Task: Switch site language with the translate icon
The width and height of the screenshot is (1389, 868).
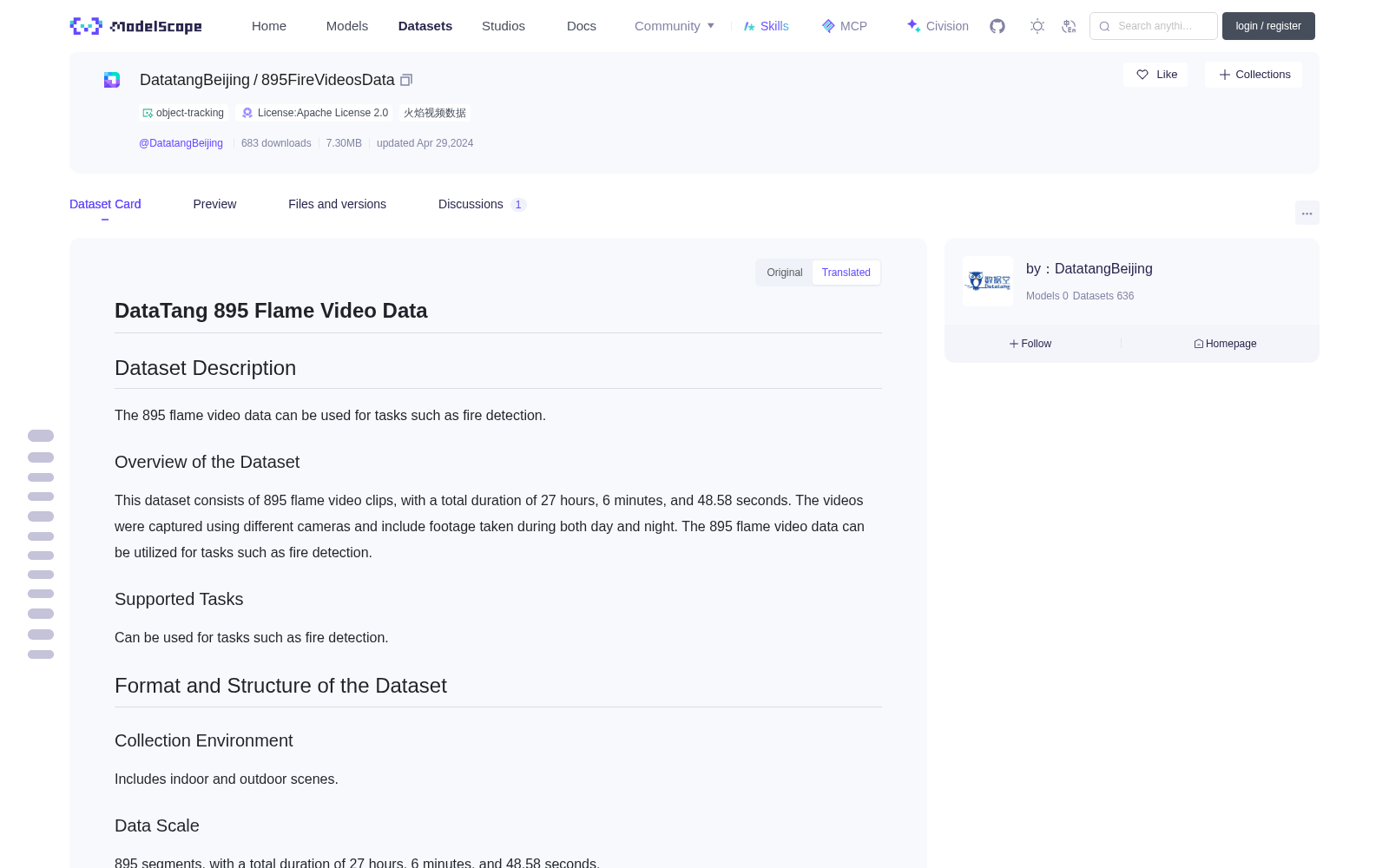Action: [x=1070, y=26]
